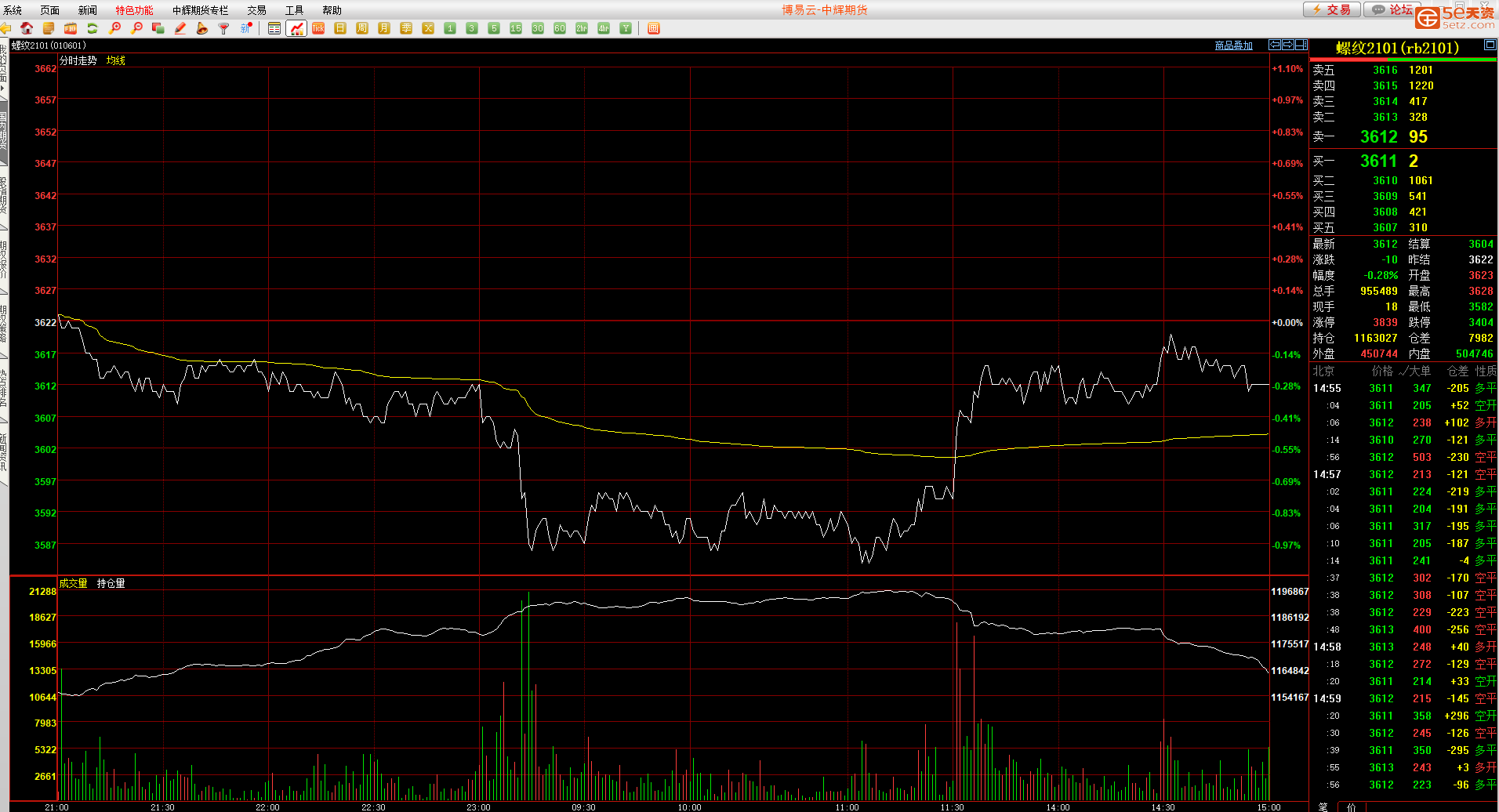Open the 特色功能 menu

134,10
